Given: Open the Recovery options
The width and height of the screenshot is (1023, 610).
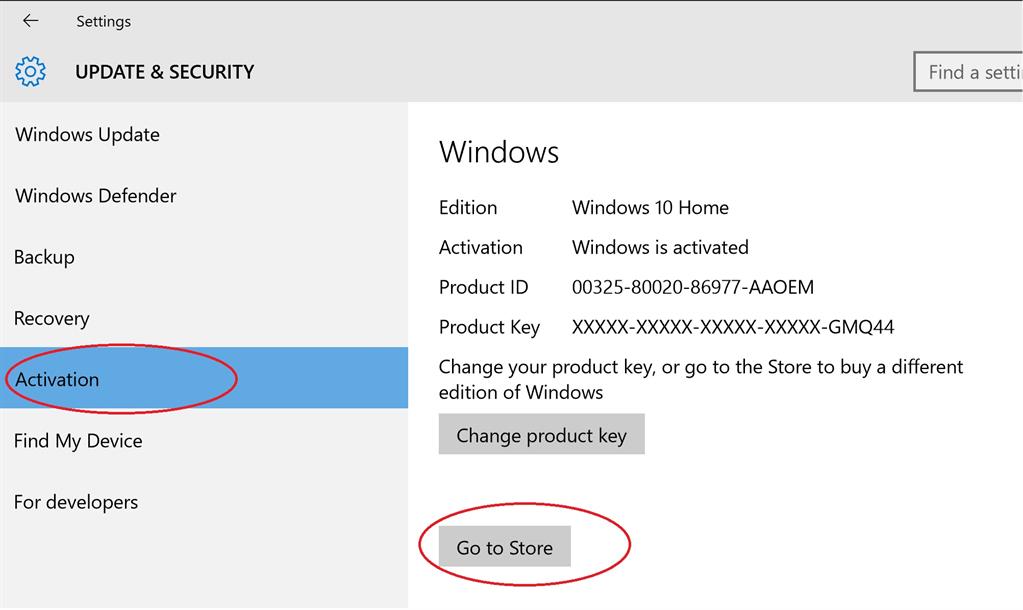Looking at the screenshot, I should [x=52, y=319].
